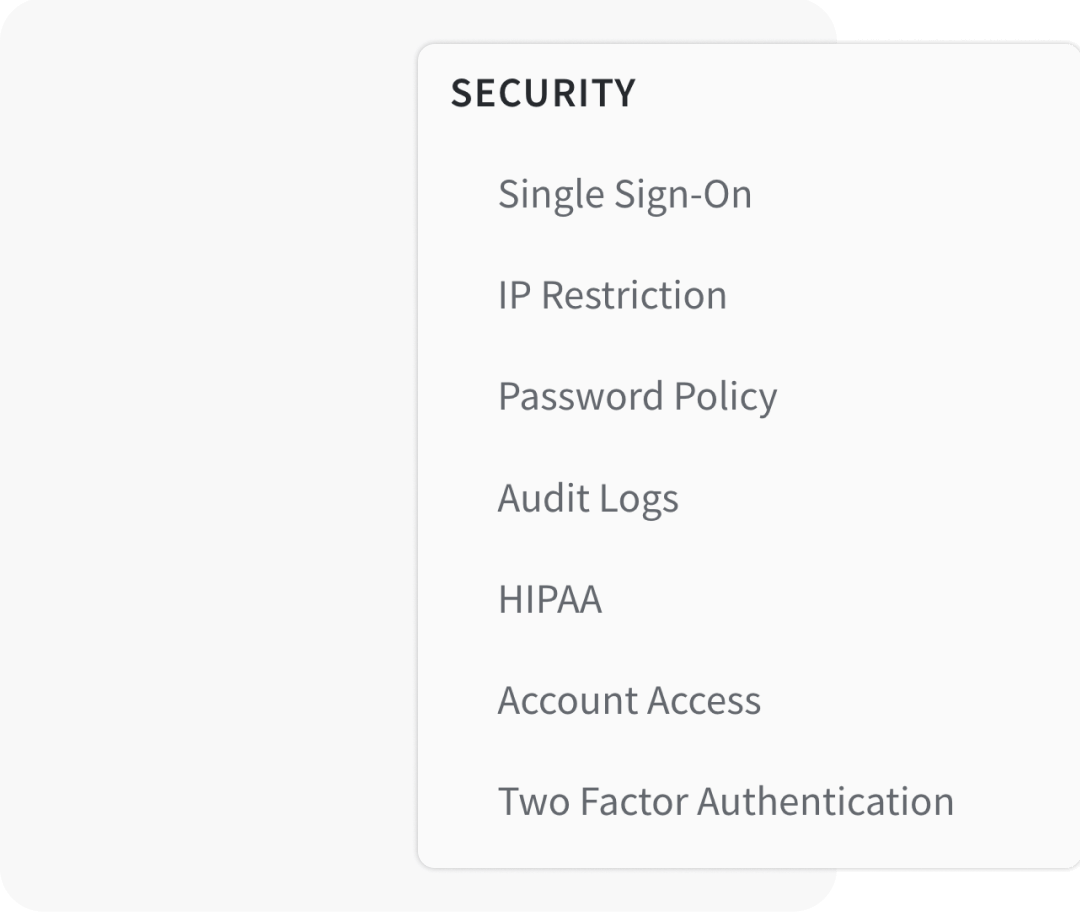Click the SECURITY section heading

544,92
